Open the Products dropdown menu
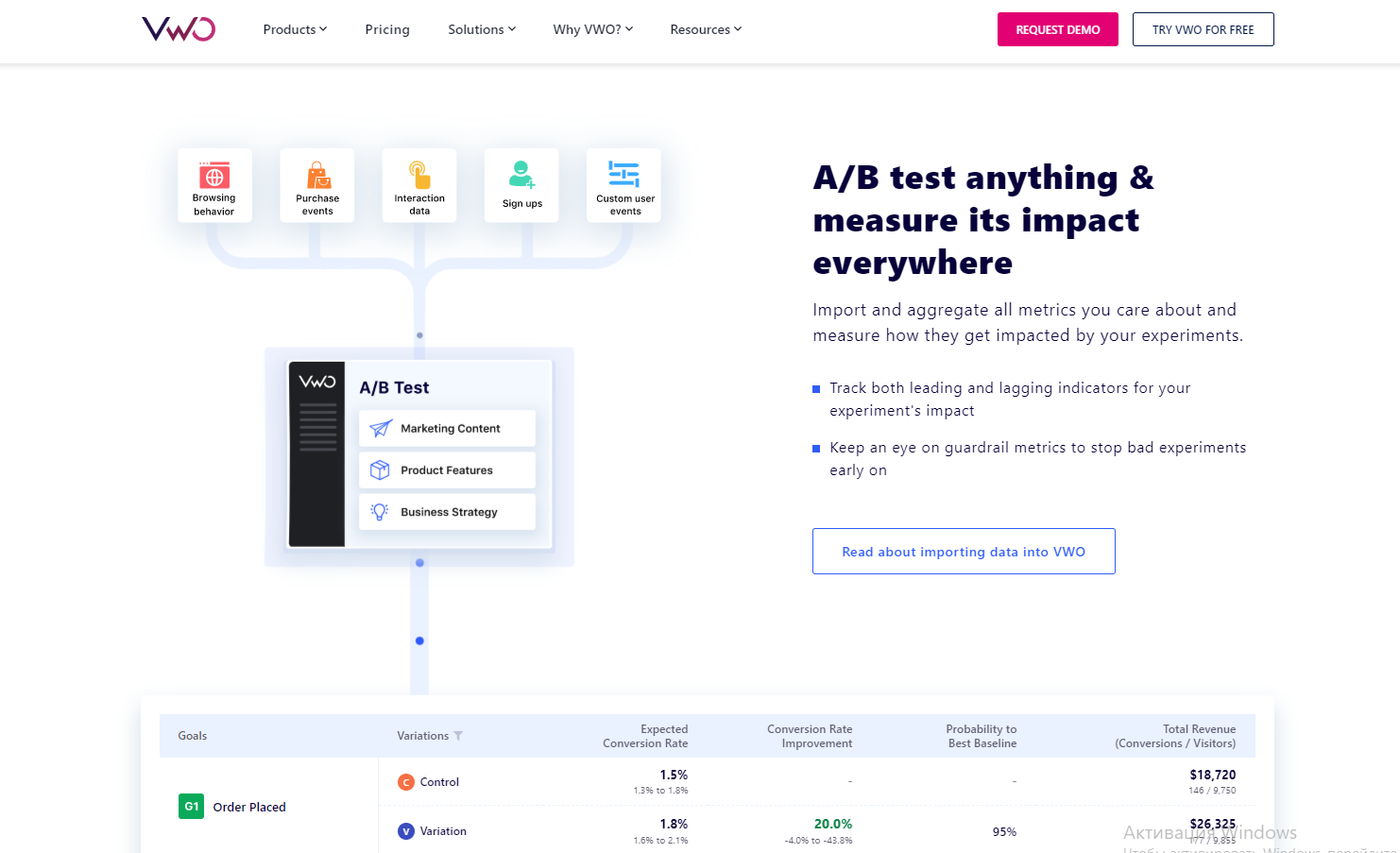This screenshot has height=853, width=1400. pos(295,29)
